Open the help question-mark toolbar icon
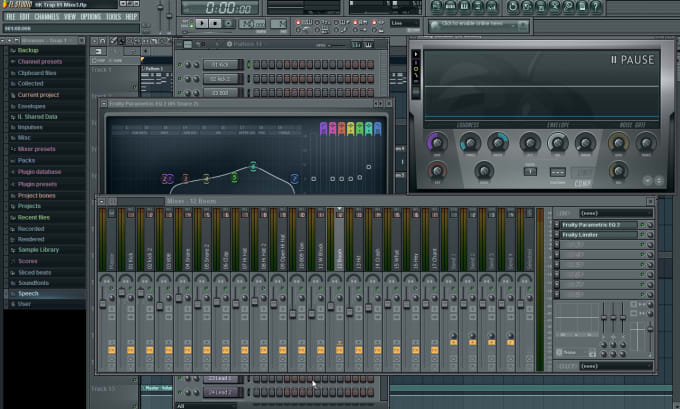 596,7
